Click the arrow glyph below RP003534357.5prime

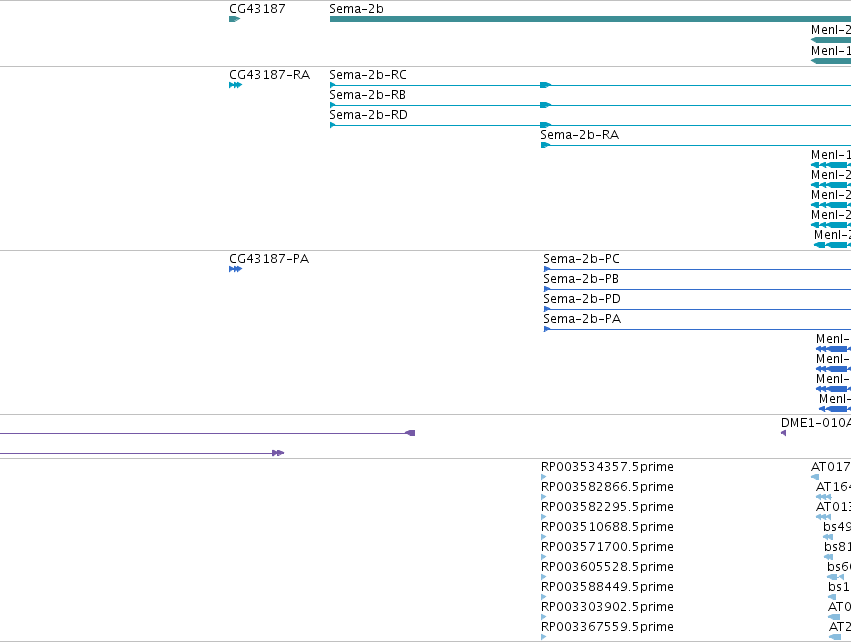click(544, 477)
